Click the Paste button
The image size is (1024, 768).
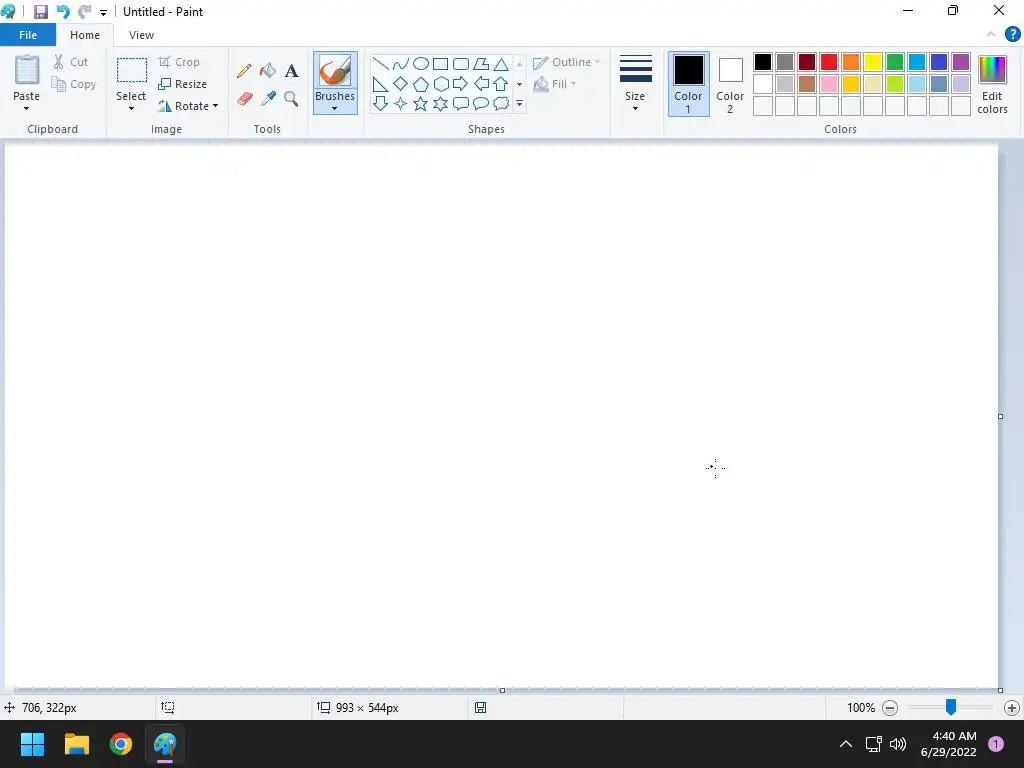click(x=27, y=71)
